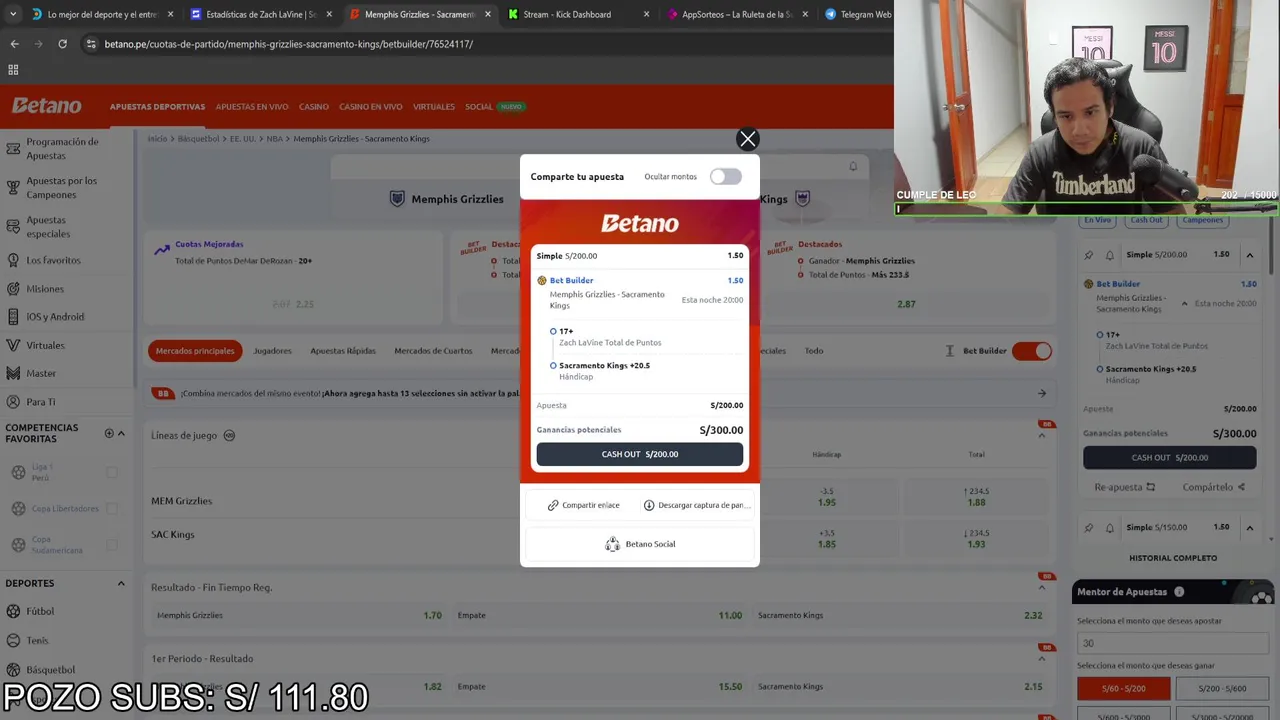Viewport: 1280px width, 720px height.
Task: Click the Compartir enlace link icon
Action: tap(553, 505)
